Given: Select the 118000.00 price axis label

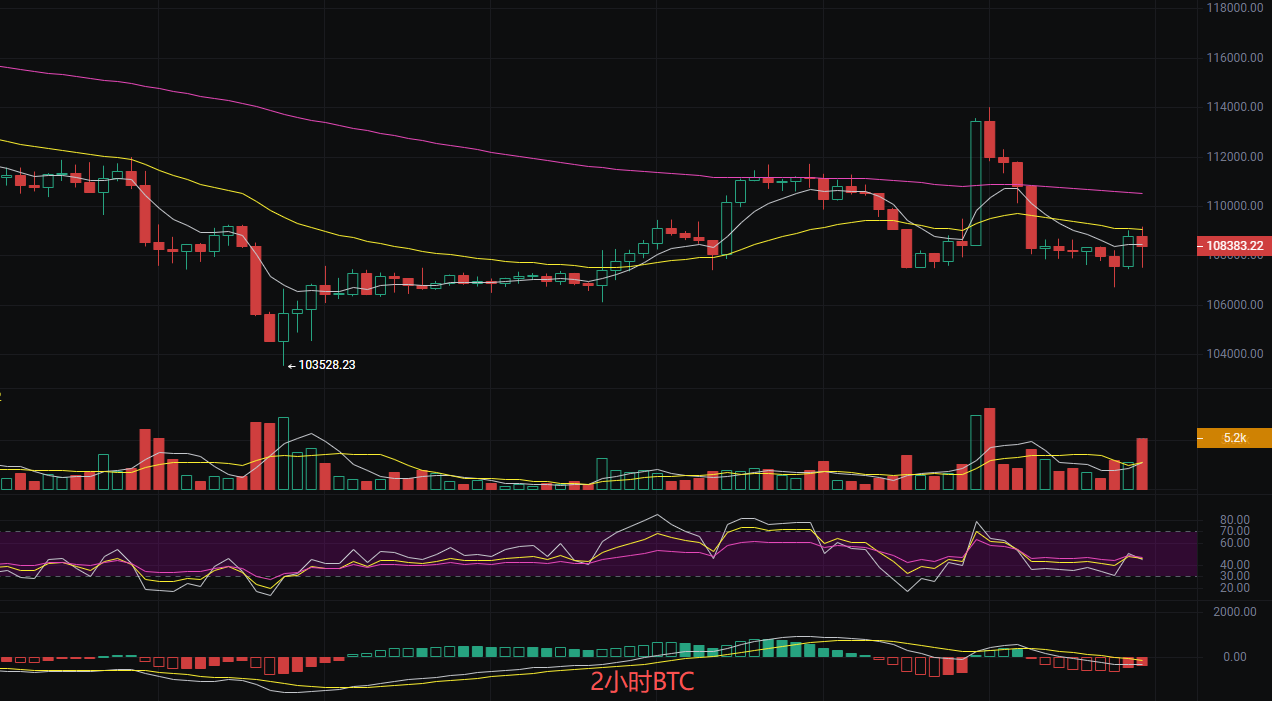Looking at the screenshot, I should [1233, 8].
